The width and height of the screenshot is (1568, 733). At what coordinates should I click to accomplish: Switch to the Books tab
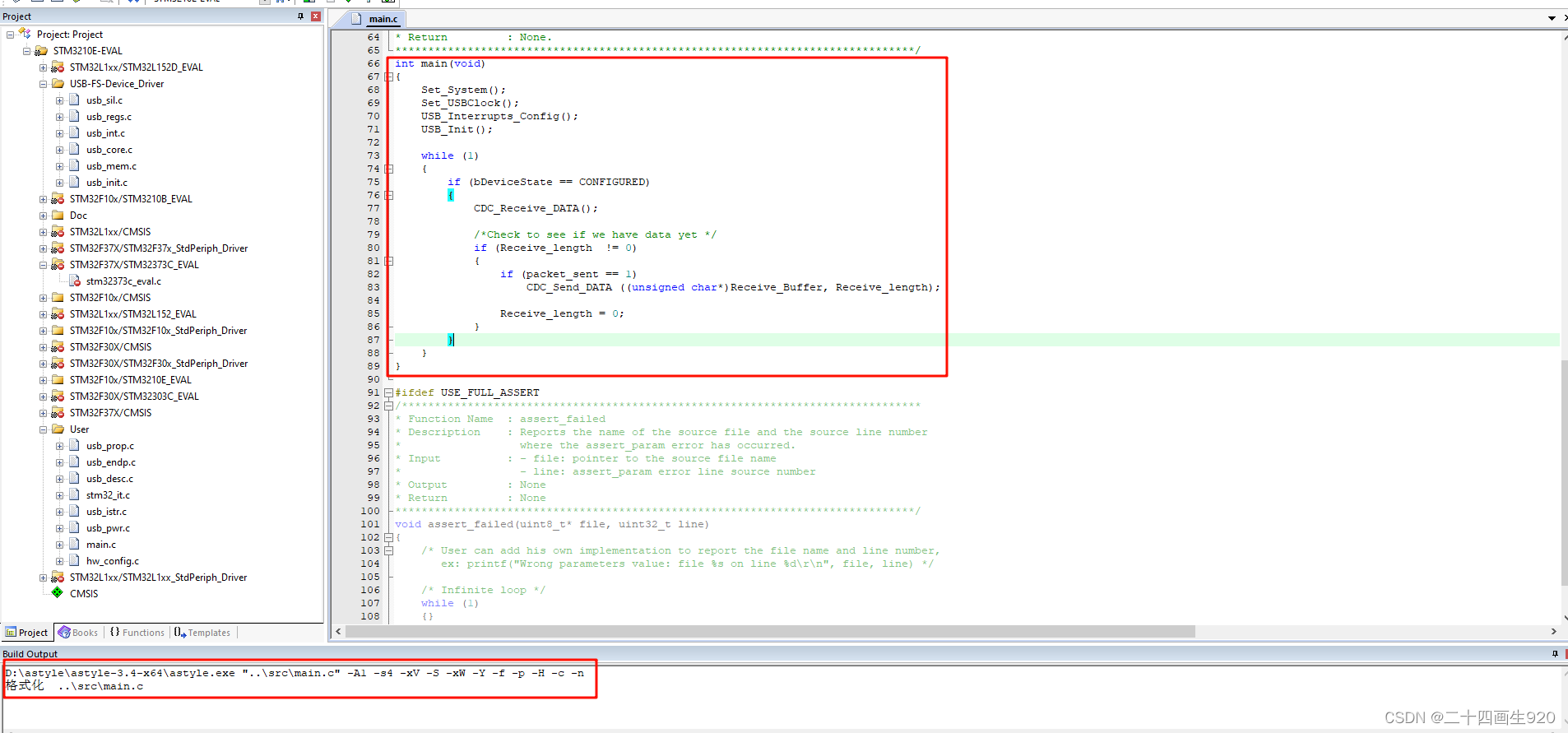pos(78,633)
